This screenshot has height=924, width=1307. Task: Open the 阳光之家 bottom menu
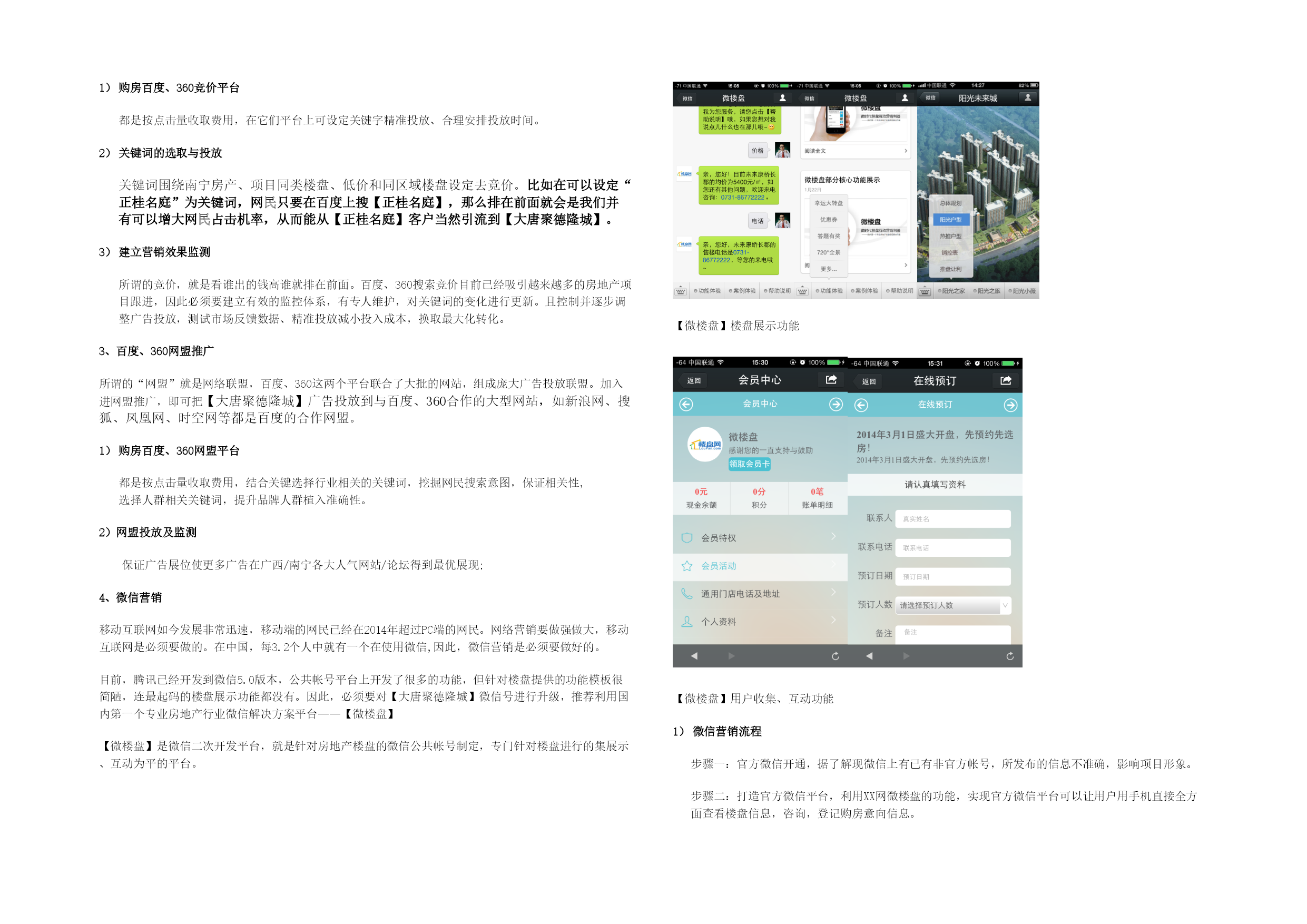(951, 291)
